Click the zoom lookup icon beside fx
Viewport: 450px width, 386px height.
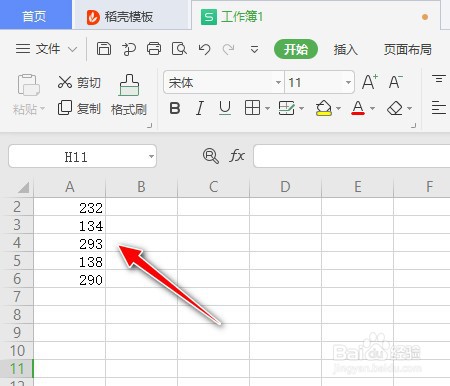tap(211, 156)
